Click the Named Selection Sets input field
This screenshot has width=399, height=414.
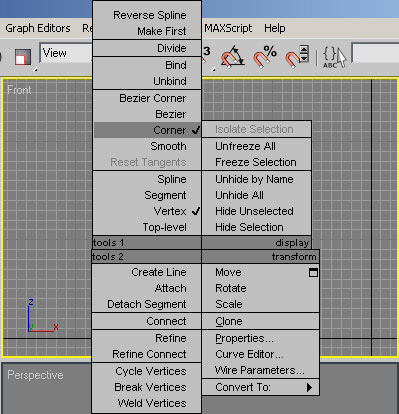click(x=375, y=53)
